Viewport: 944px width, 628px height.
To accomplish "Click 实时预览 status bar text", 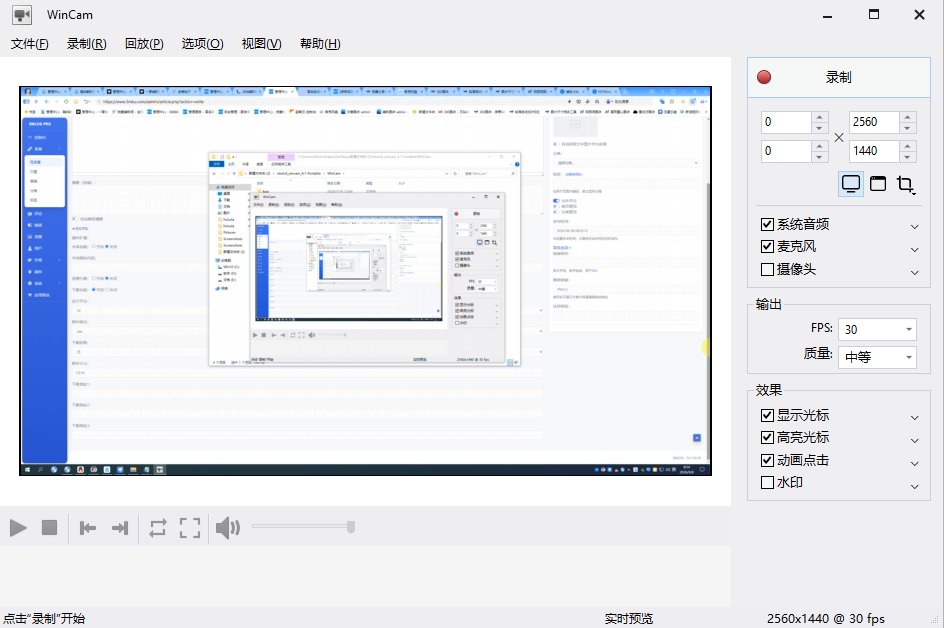I will point(629,618).
